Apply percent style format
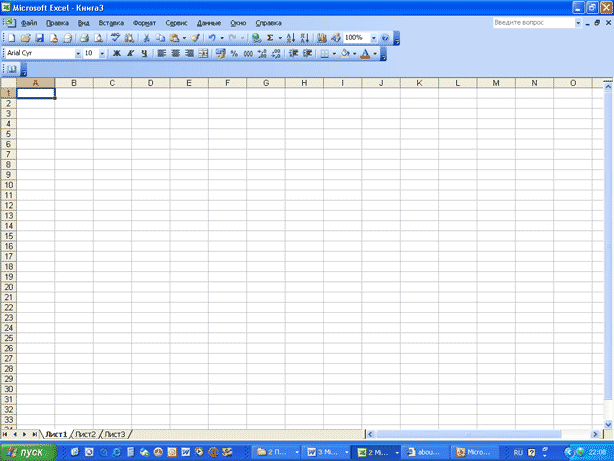This screenshot has height=461, width=614. 234,53
